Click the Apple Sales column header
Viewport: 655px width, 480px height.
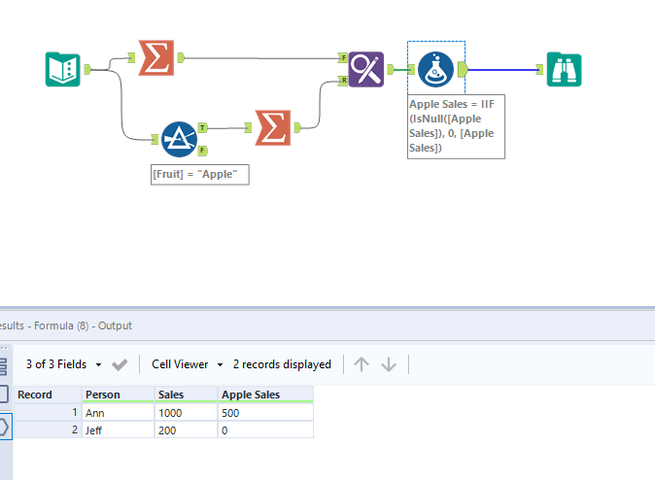tap(266, 394)
